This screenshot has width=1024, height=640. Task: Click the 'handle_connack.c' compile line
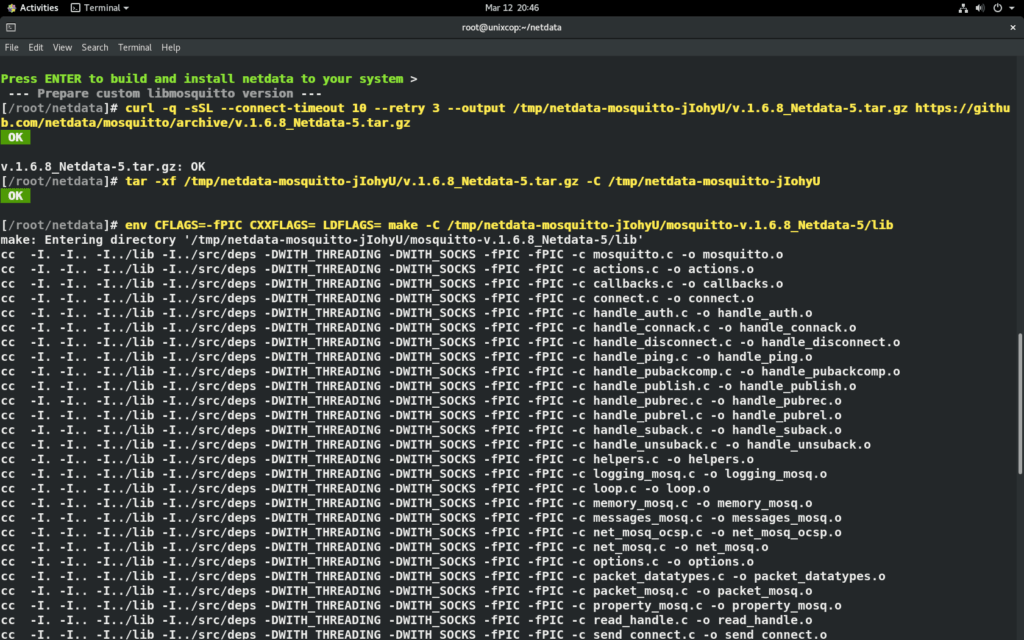[x=428, y=327]
